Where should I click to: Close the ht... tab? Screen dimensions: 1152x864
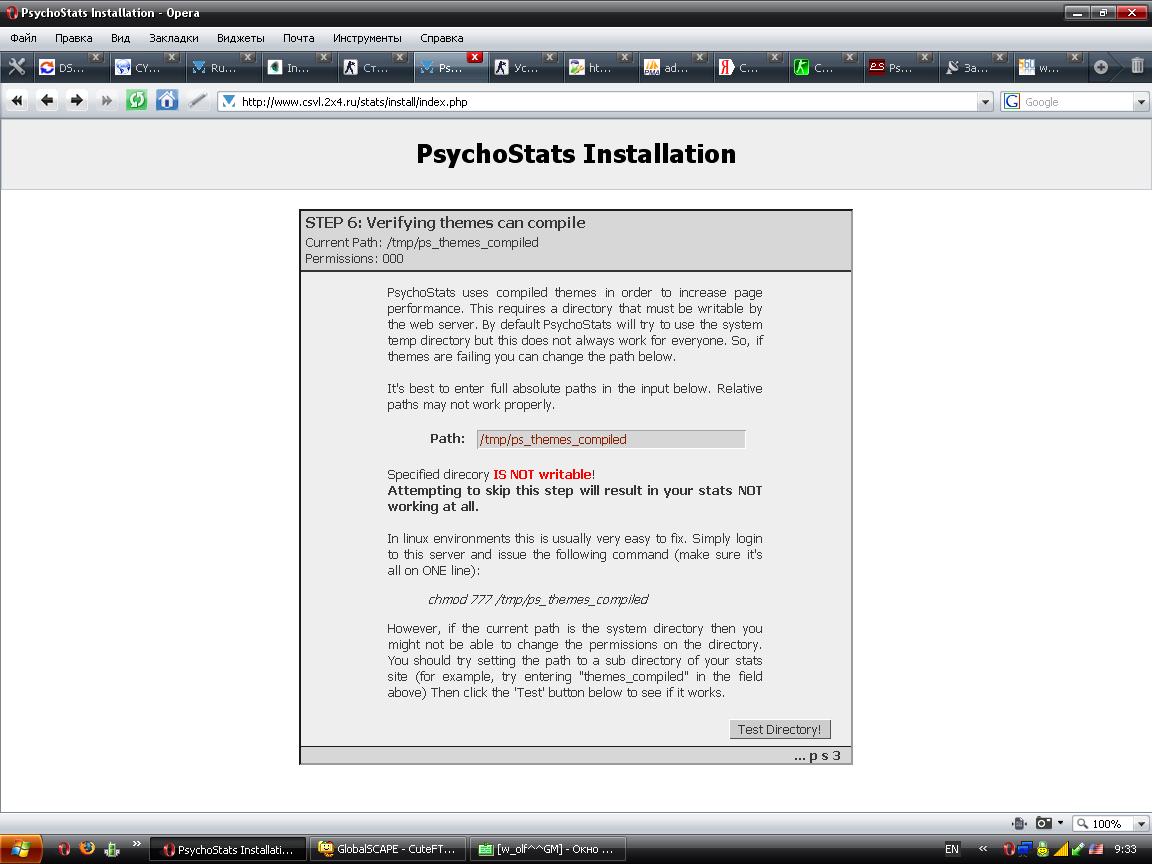coord(624,57)
